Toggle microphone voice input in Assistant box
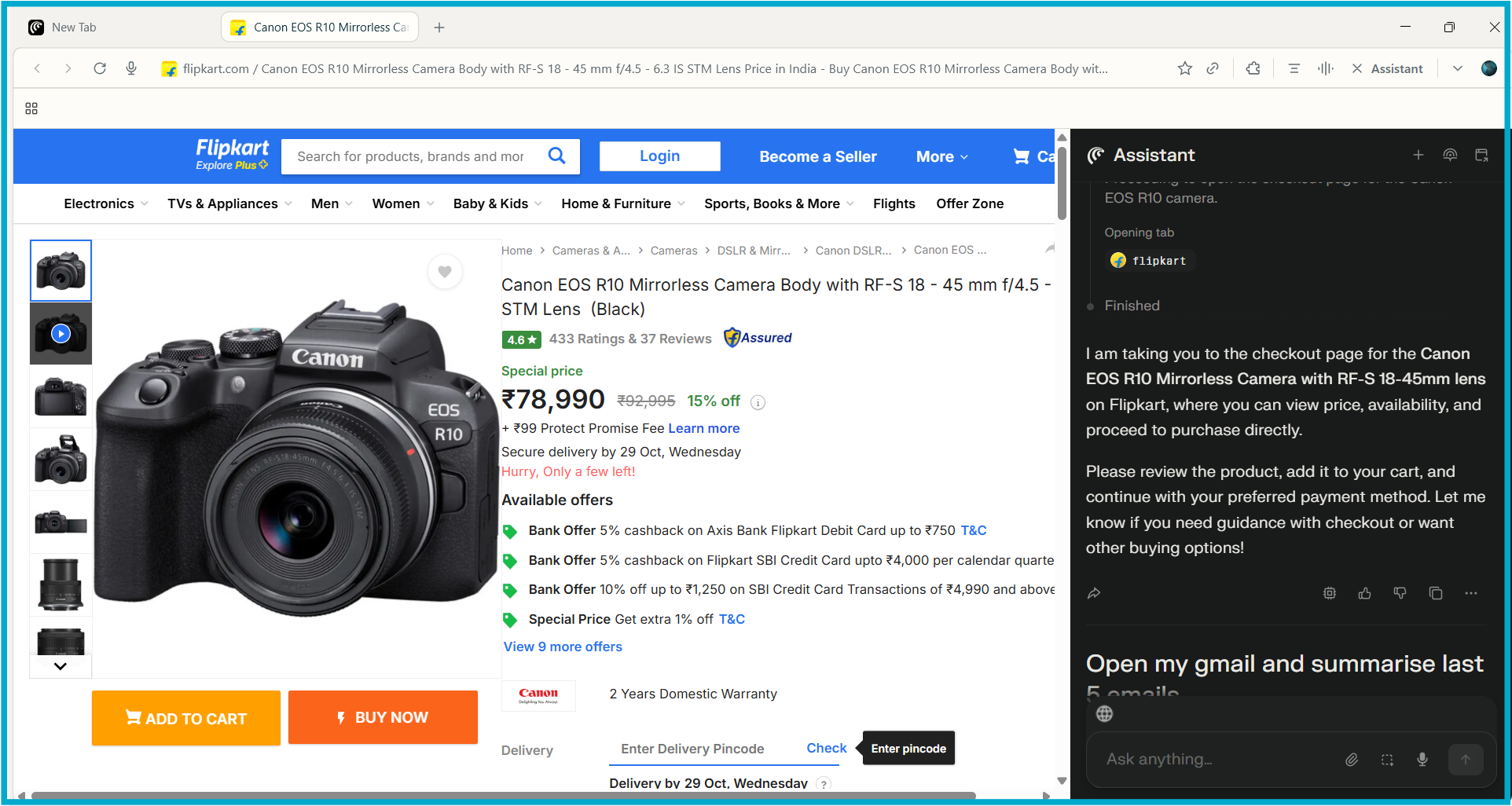The height and width of the screenshot is (806, 1512). [1422, 760]
